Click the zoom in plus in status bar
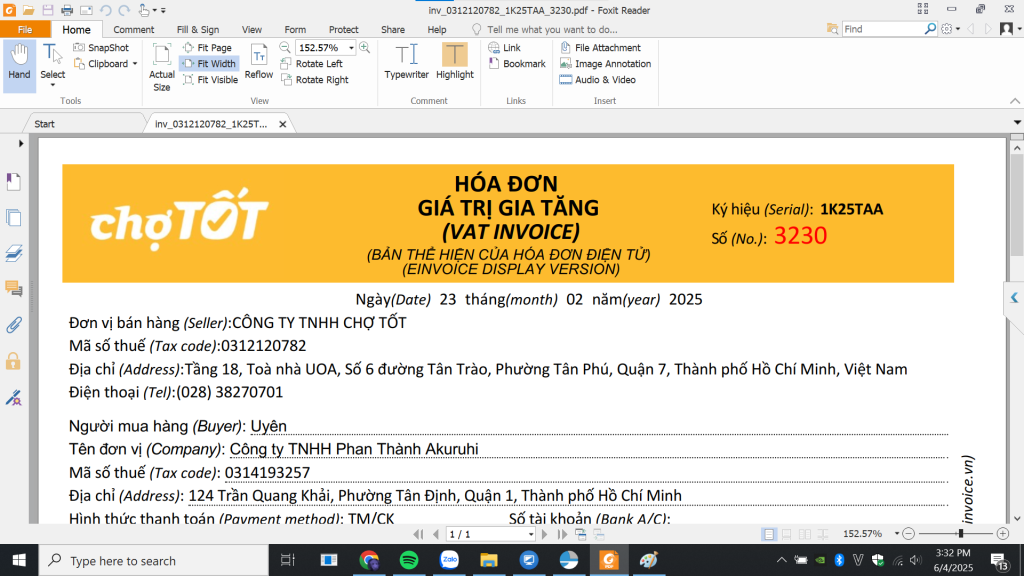This screenshot has width=1024, height=576. pyautogui.click(x=1002, y=534)
